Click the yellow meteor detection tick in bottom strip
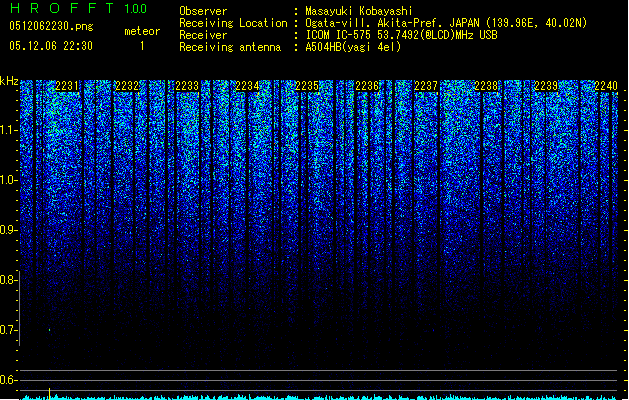The height and width of the screenshot is (400, 629). (x=49, y=393)
